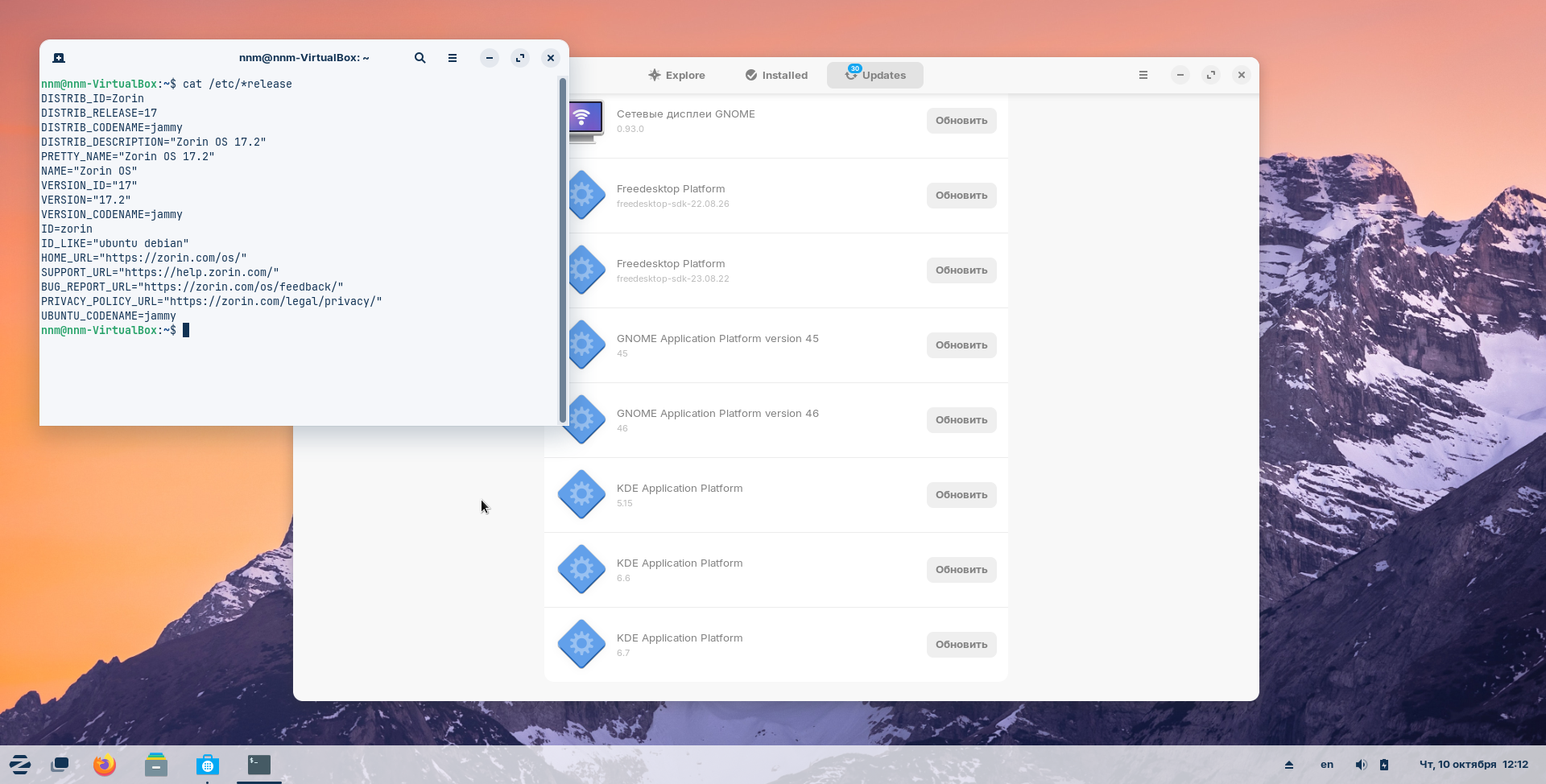
Task: Click the PRIVACY_POLICY_URL line in terminal
Action: 212,301
